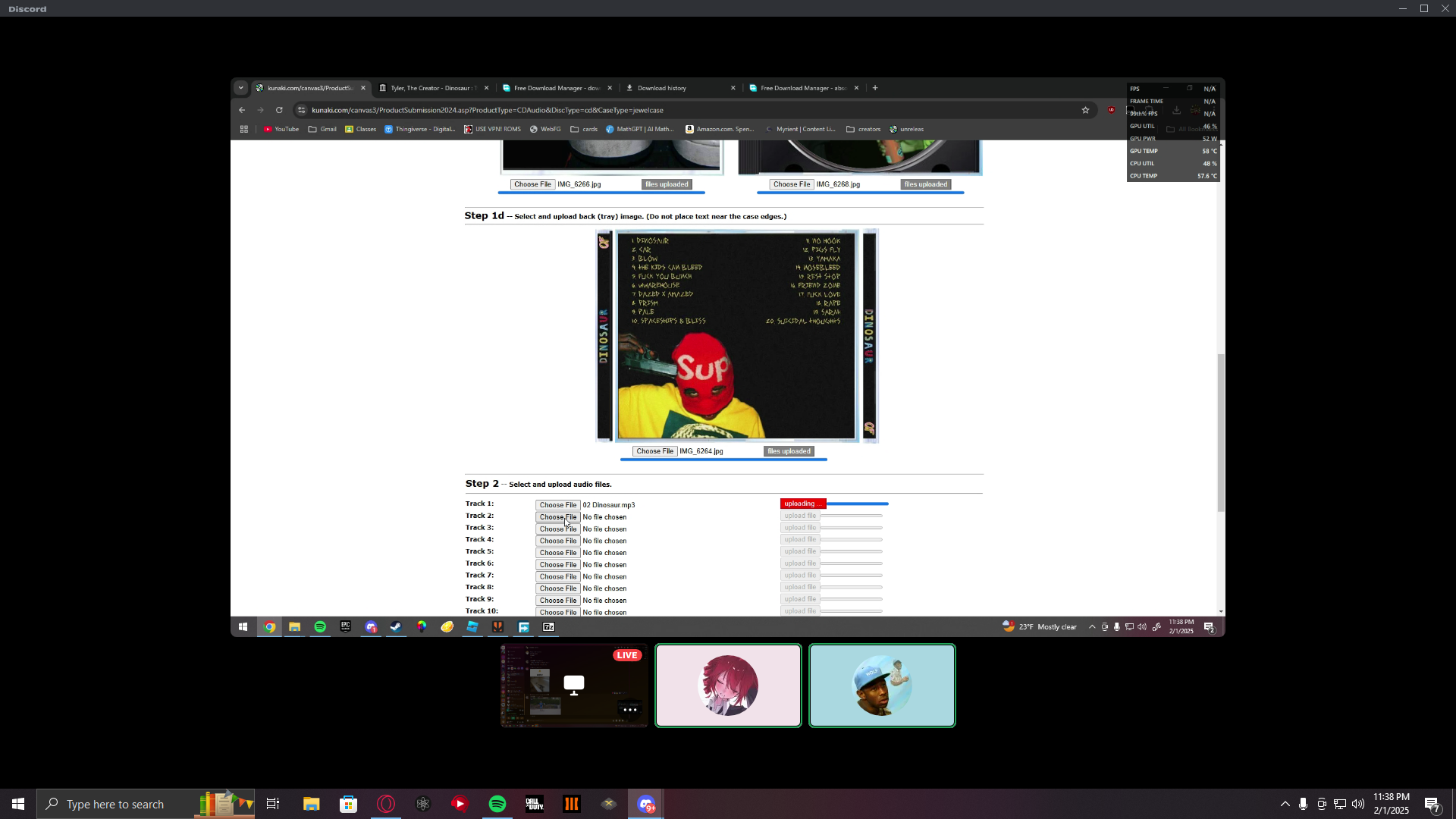The width and height of the screenshot is (1456, 819).
Task: Select the blue-hat avatar participant tile
Action: point(882,686)
